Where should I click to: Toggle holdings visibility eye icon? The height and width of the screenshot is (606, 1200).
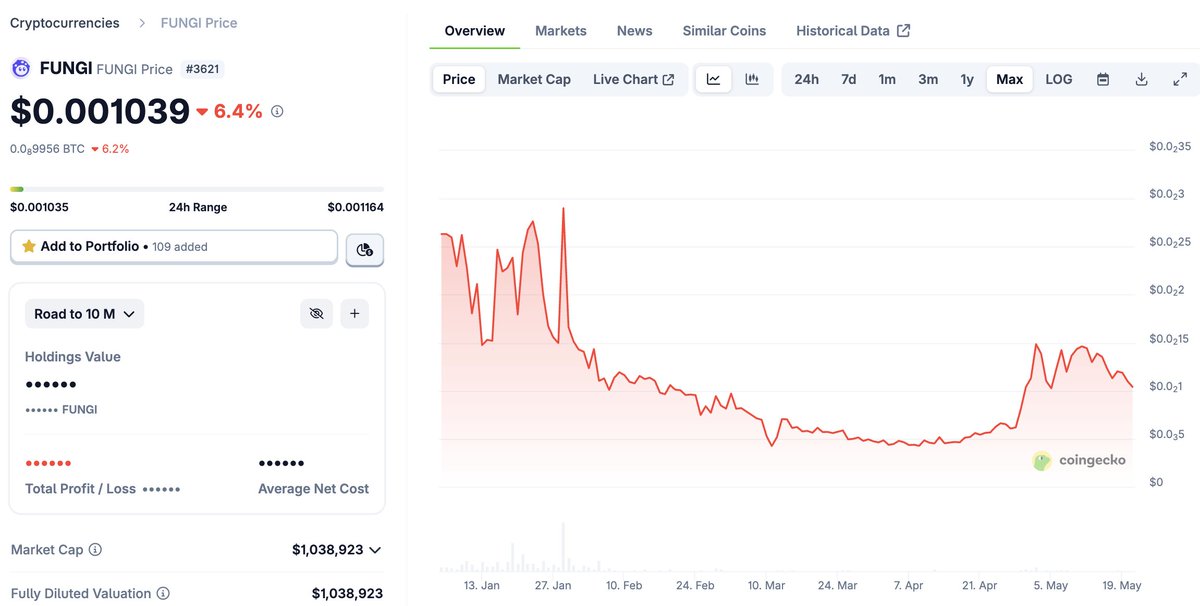pos(317,314)
